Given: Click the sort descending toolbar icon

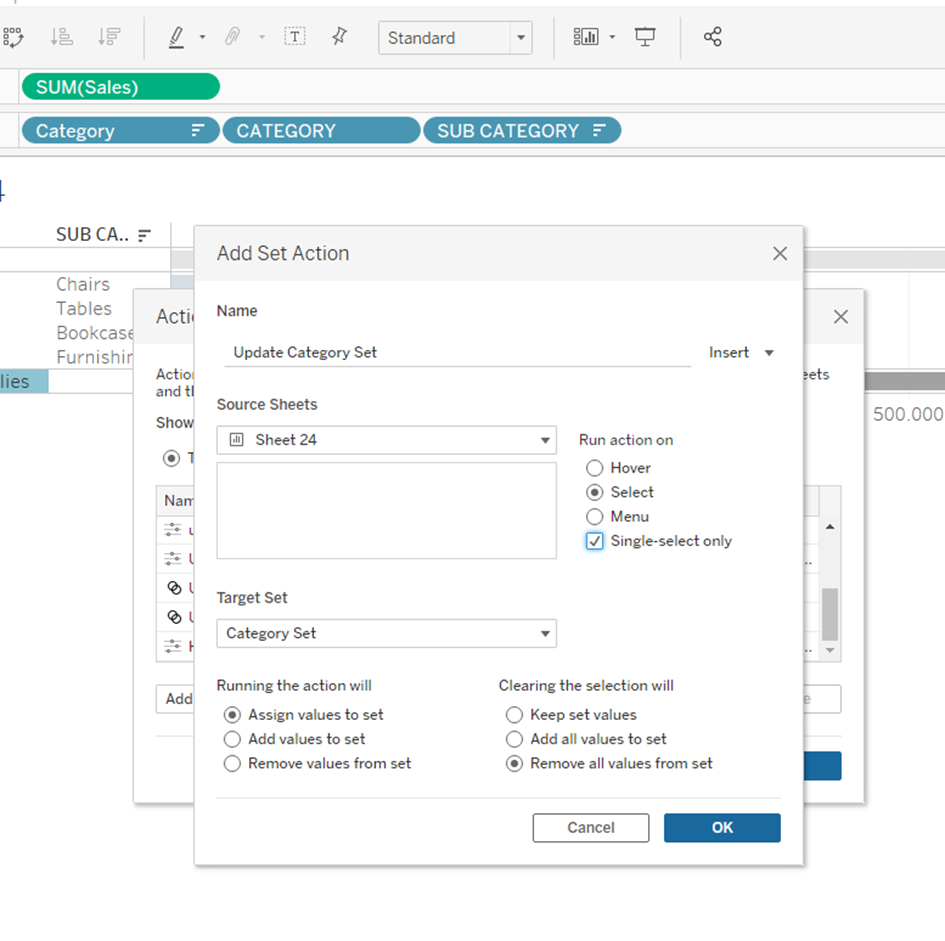Looking at the screenshot, I should coord(108,38).
